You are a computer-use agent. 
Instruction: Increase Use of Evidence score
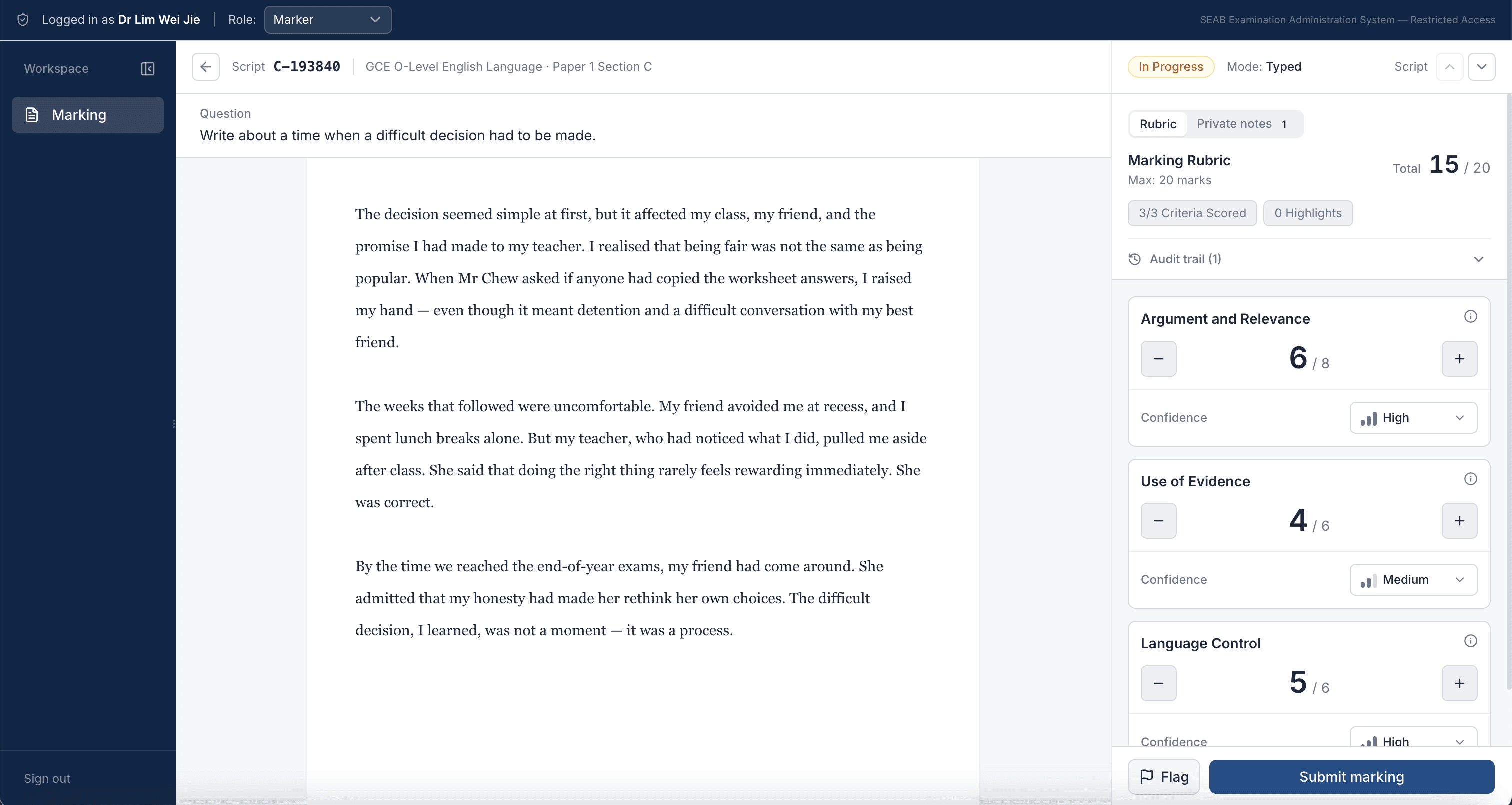(1460, 521)
